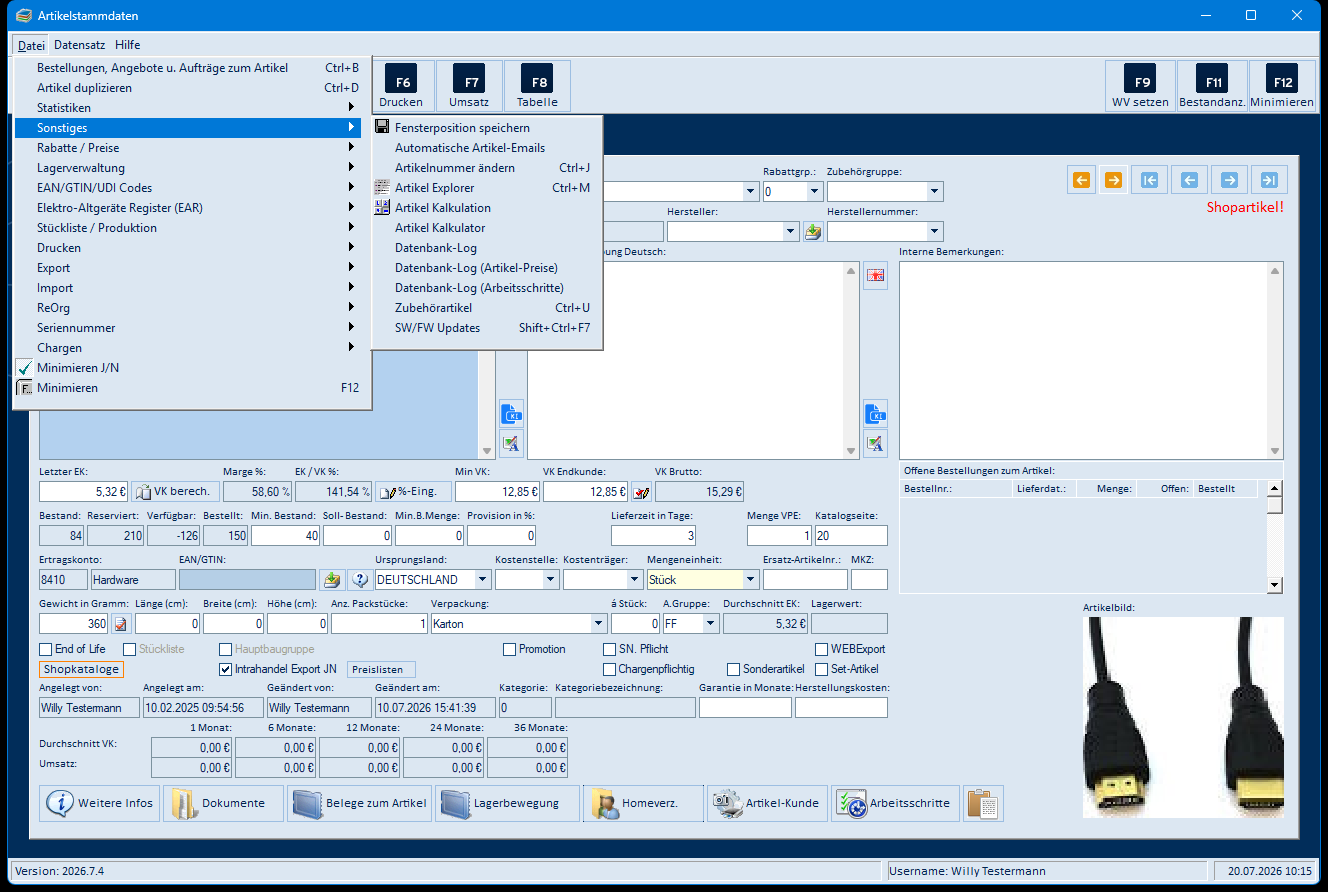Image resolution: width=1328 pixels, height=892 pixels.
Task: Click the %-Eing. button
Action: tap(413, 491)
